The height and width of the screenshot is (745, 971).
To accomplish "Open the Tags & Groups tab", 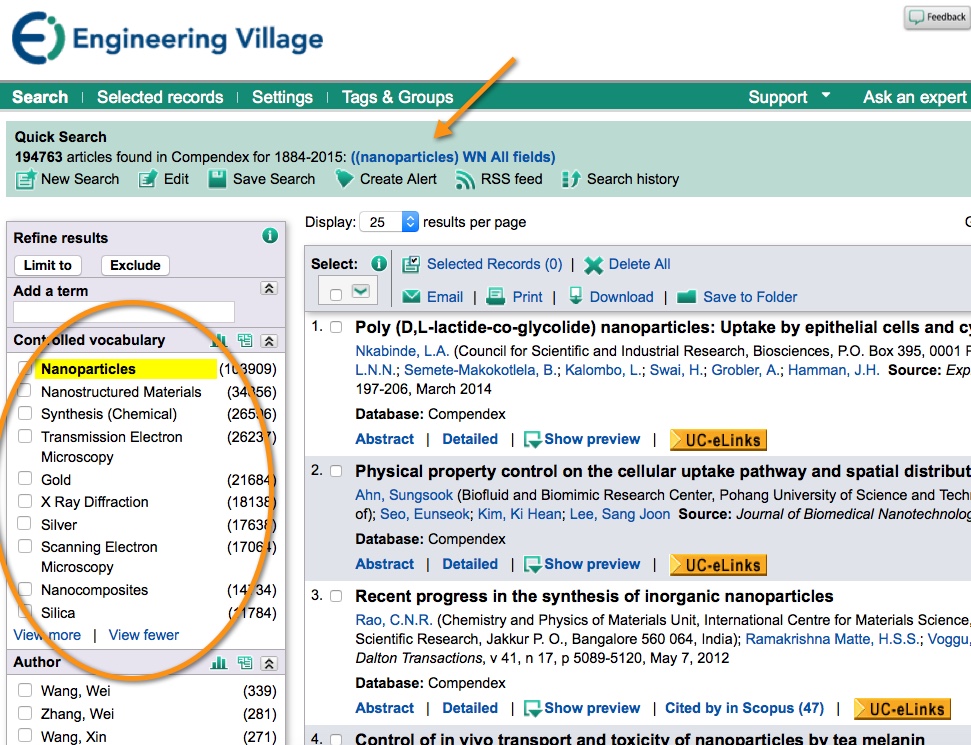I will (x=398, y=97).
